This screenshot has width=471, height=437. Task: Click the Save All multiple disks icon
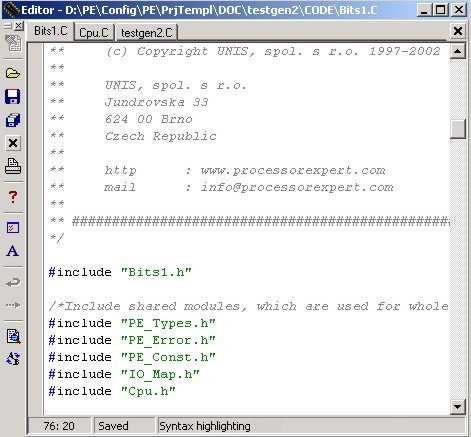click(x=13, y=120)
